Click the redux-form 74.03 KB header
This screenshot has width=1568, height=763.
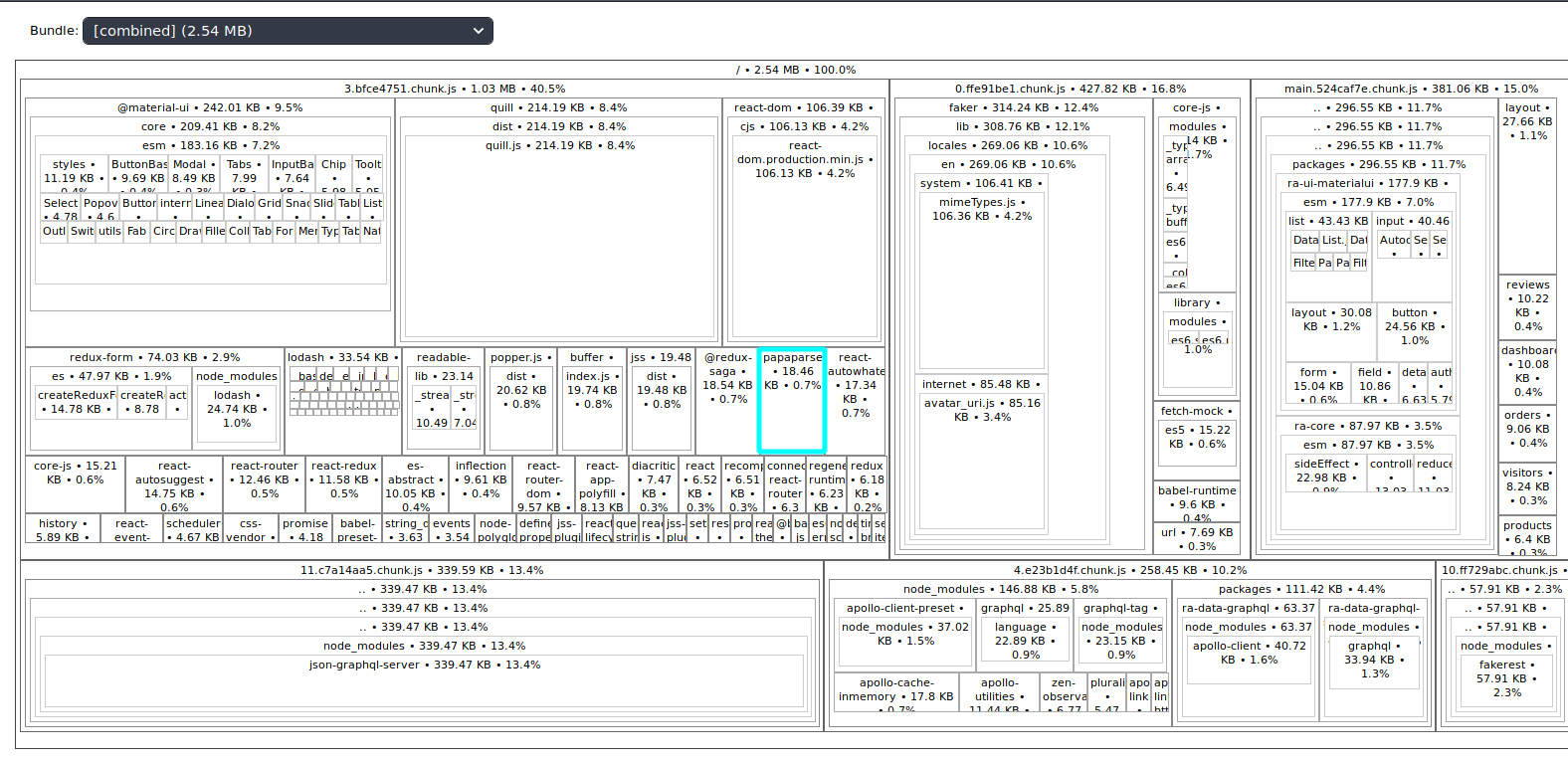154,357
